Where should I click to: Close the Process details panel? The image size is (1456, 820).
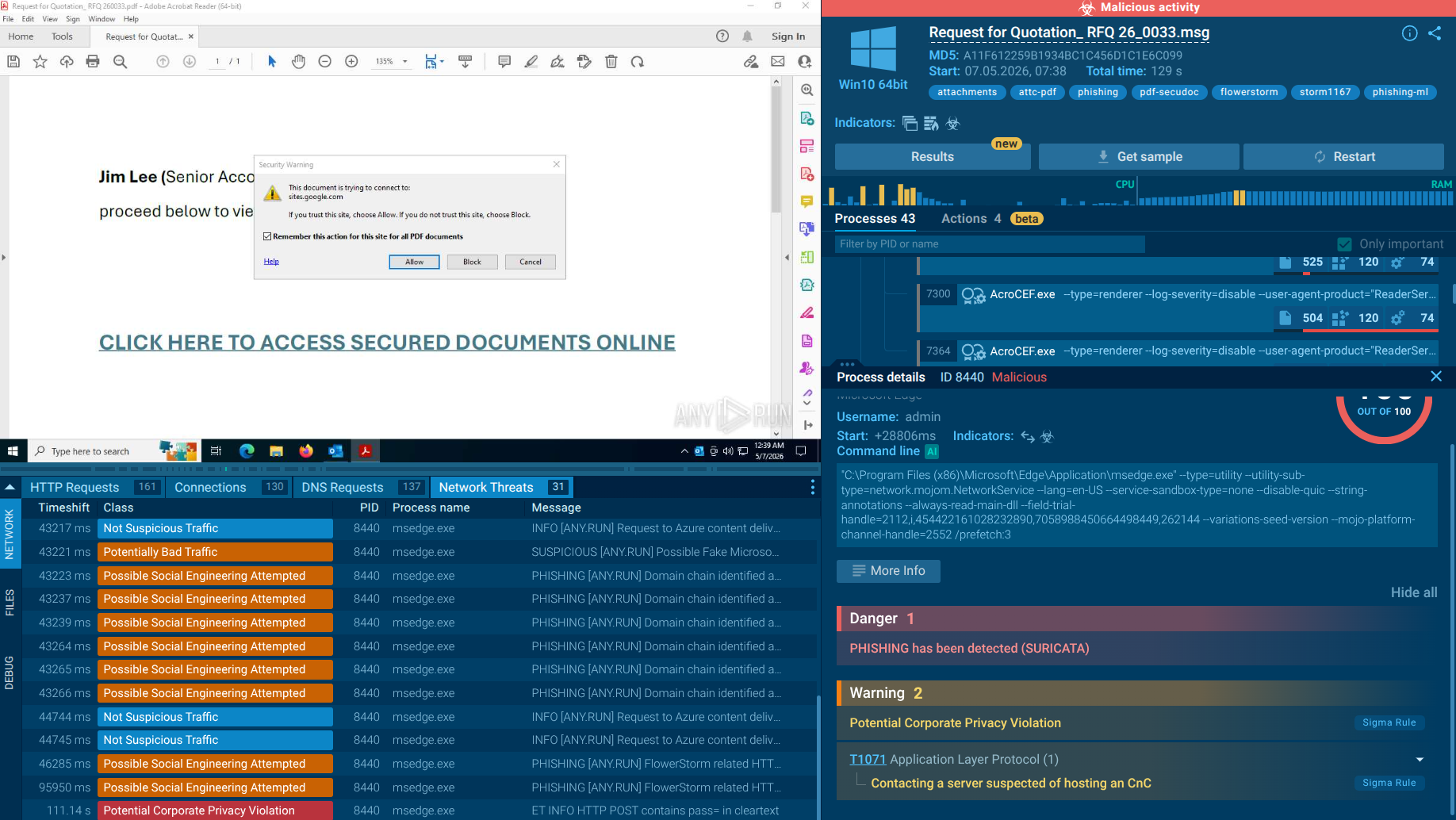tap(1435, 377)
